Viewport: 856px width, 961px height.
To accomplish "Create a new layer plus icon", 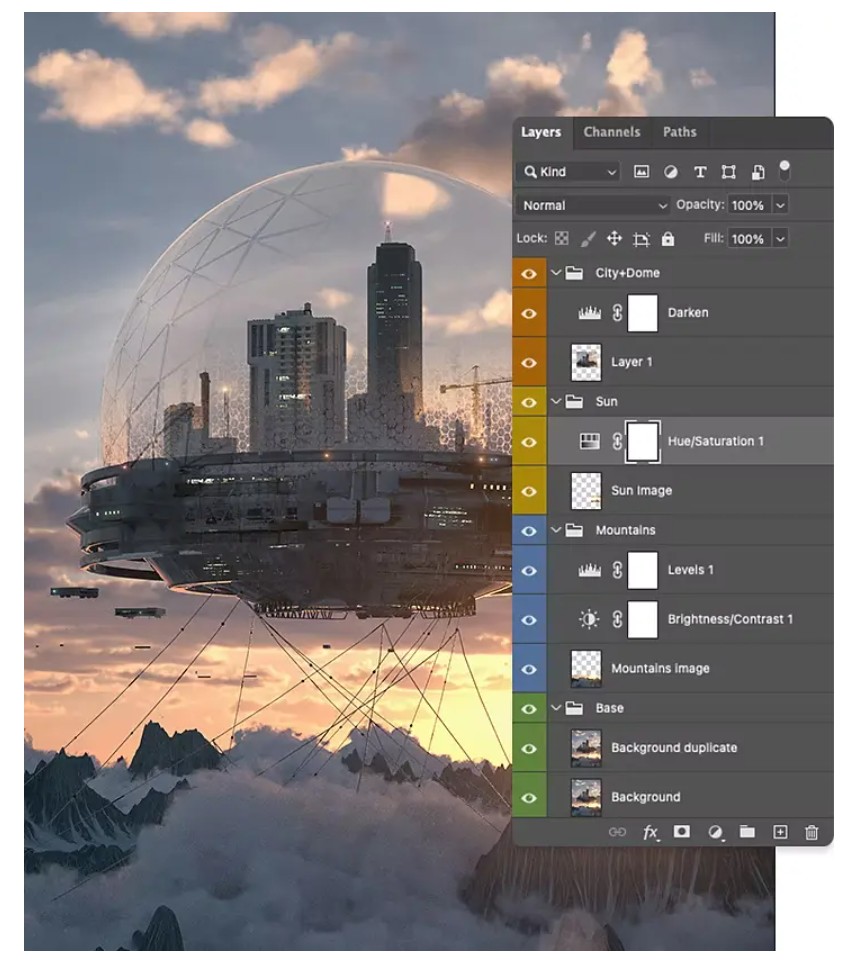I will tap(780, 832).
